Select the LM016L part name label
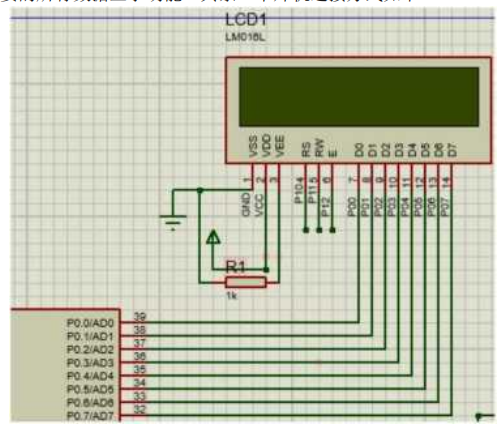500x425 pixels. 245,37
